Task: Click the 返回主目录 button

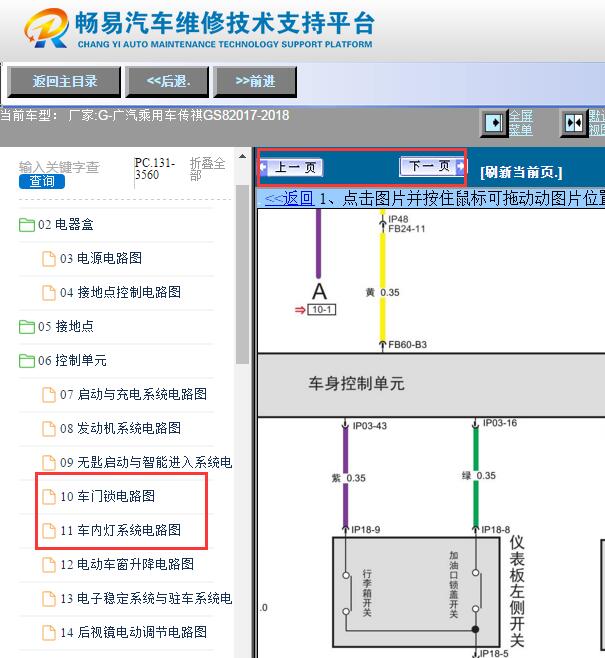Action: [x=64, y=81]
